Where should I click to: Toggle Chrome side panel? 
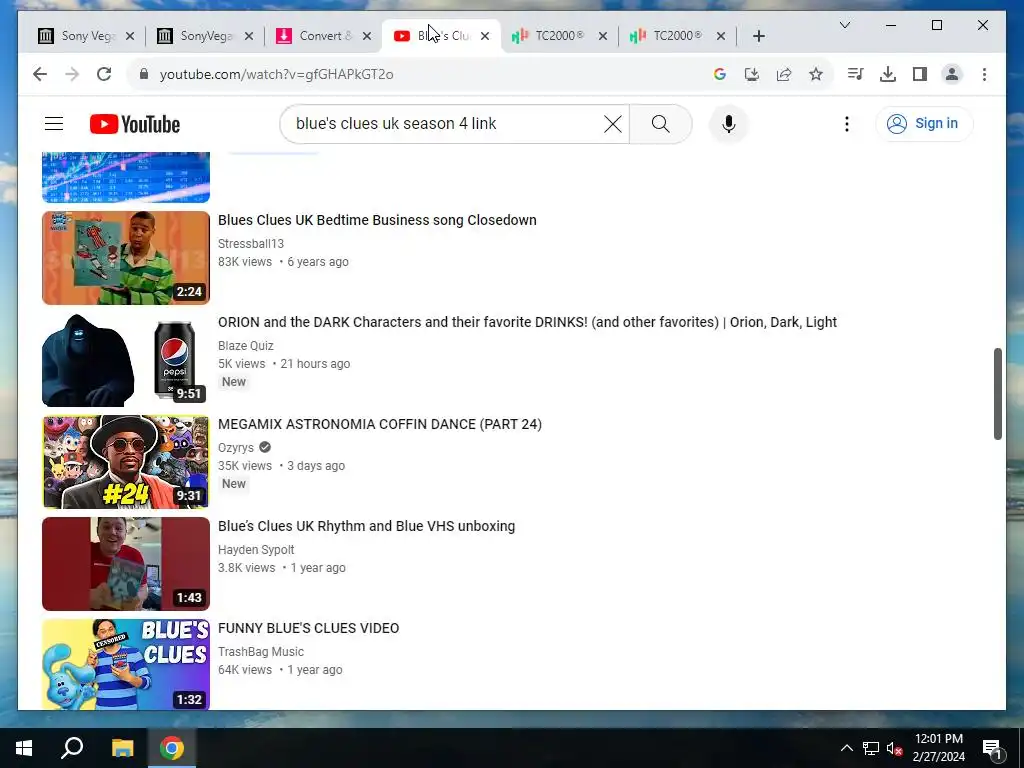[x=920, y=74]
